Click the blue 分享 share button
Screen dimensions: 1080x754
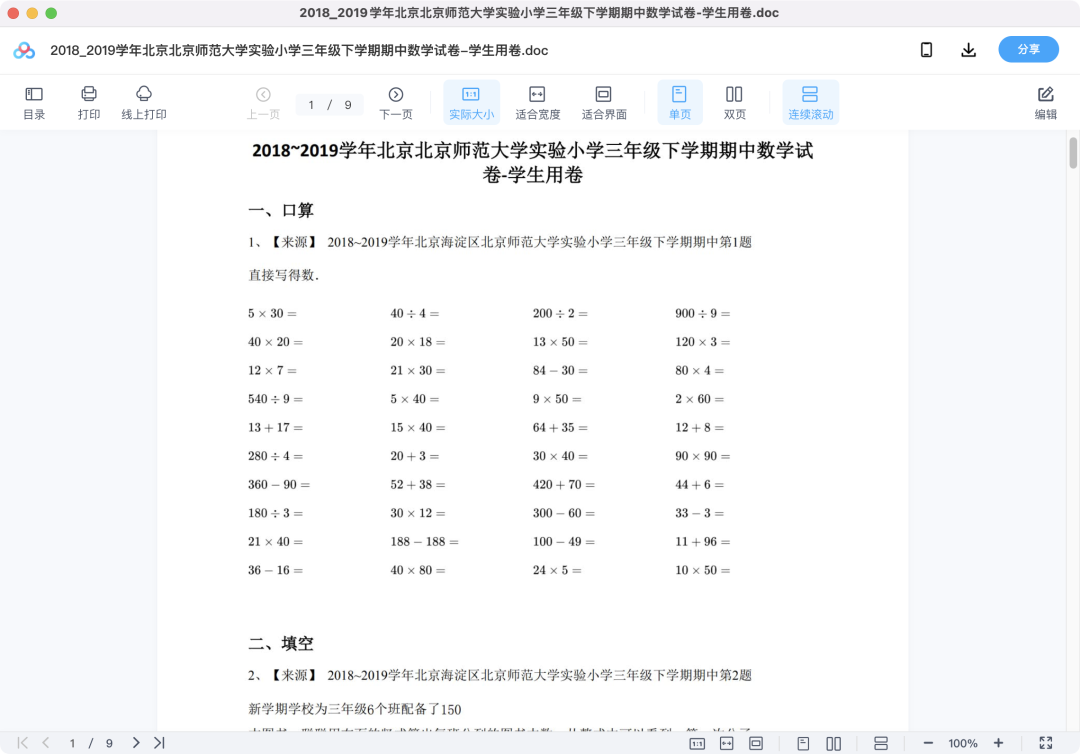[x=1028, y=50]
